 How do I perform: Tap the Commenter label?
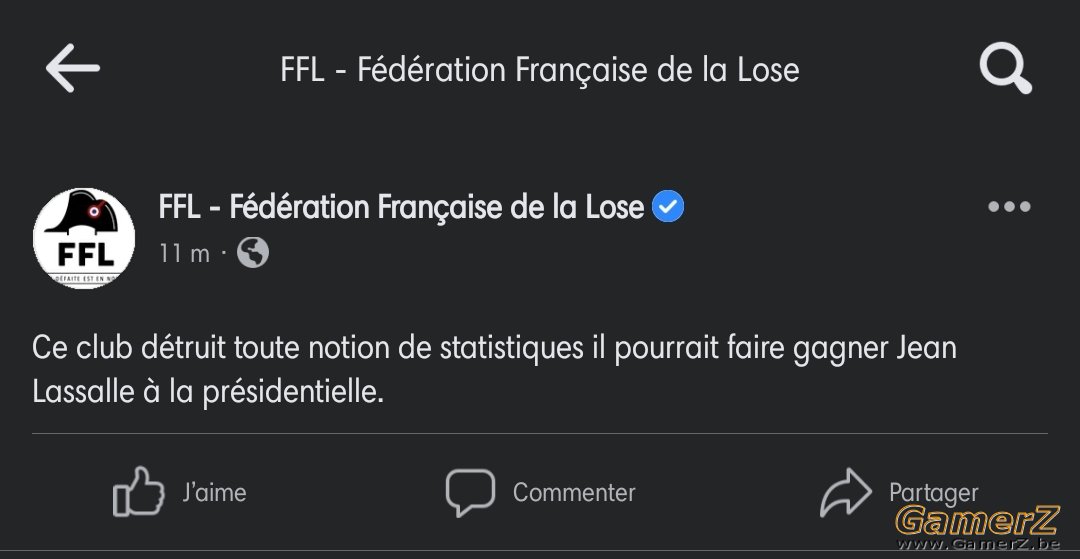(x=574, y=493)
